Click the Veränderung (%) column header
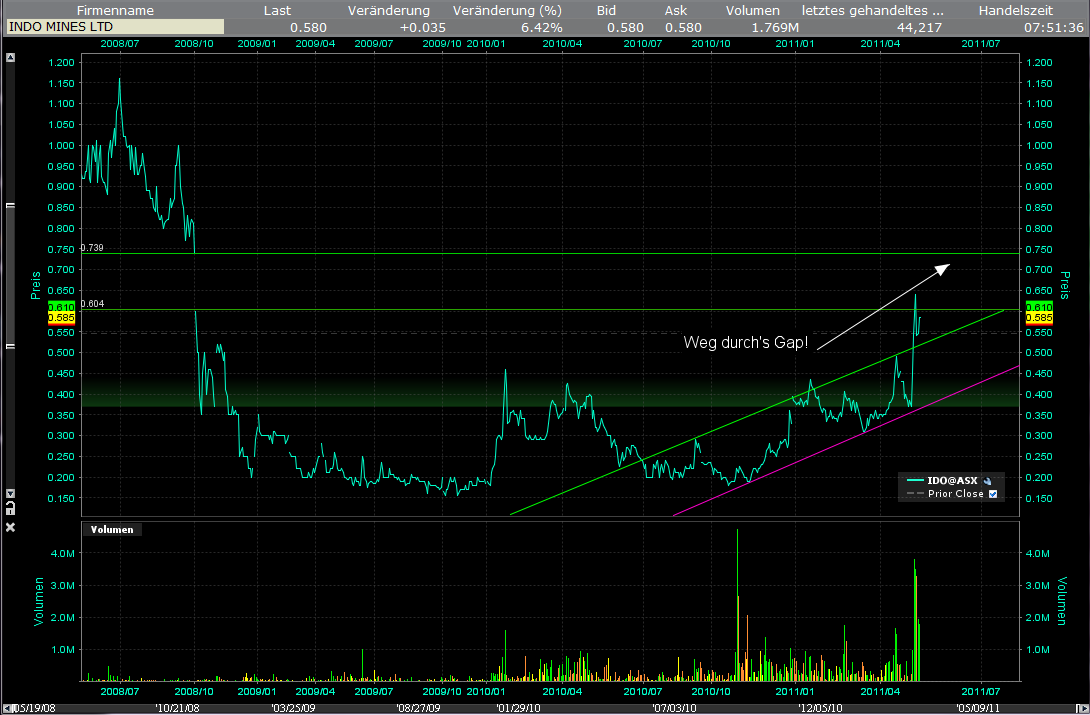The width and height of the screenshot is (1090, 715). (507, 10)
